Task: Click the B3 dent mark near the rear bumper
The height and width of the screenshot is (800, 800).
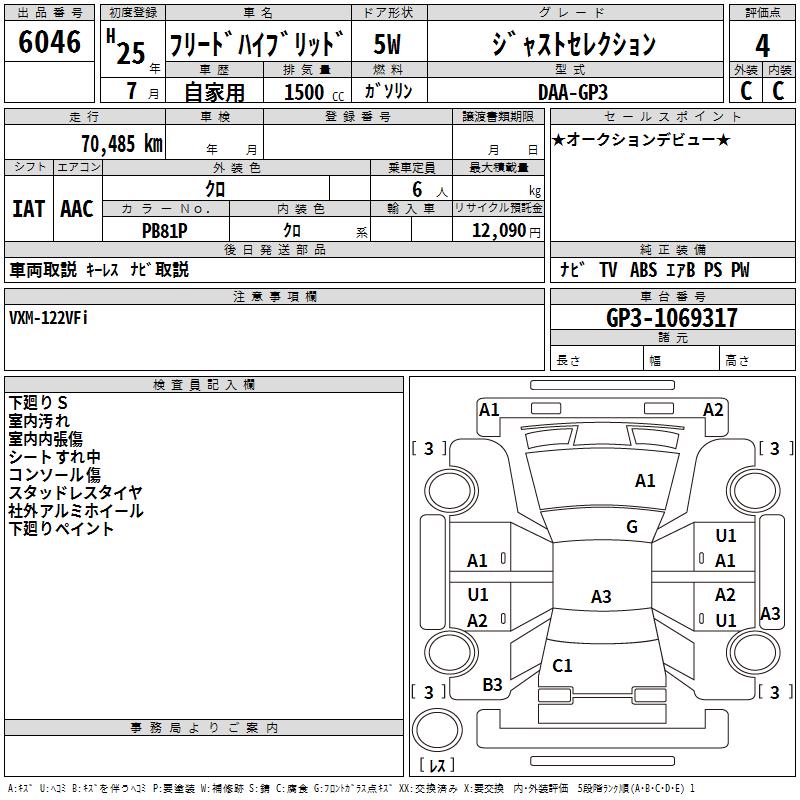Action: coord(493,685)
